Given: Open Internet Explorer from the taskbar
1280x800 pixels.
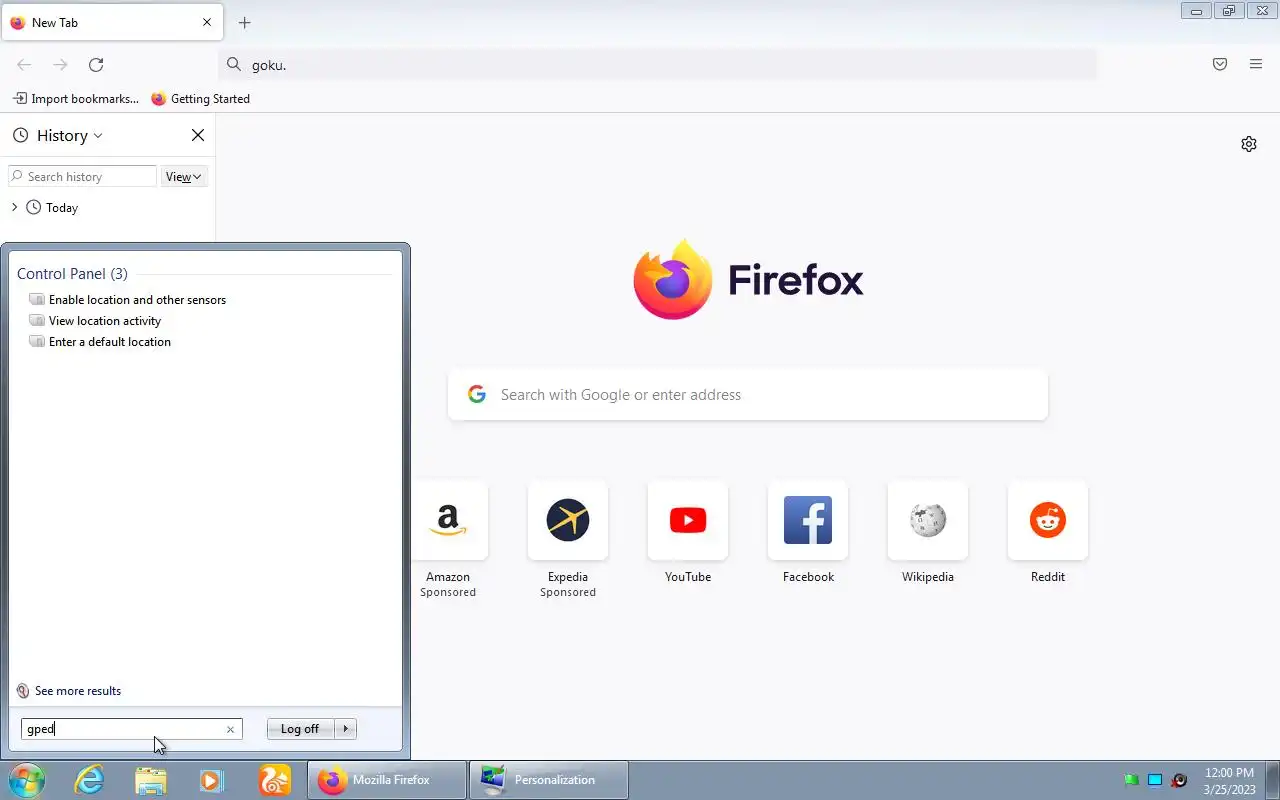Looking at the screenshot, I should click(90, 780).
